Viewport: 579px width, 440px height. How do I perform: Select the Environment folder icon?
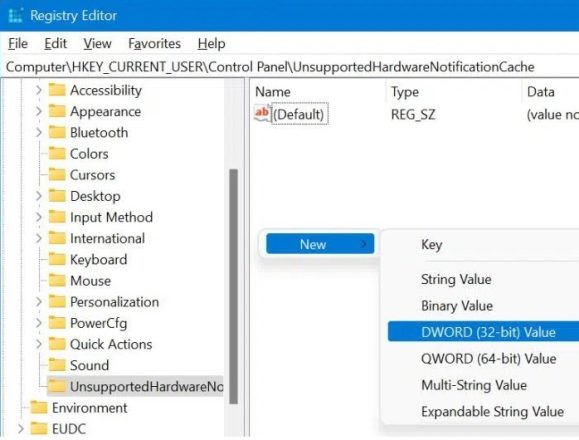tap(39, 407)
